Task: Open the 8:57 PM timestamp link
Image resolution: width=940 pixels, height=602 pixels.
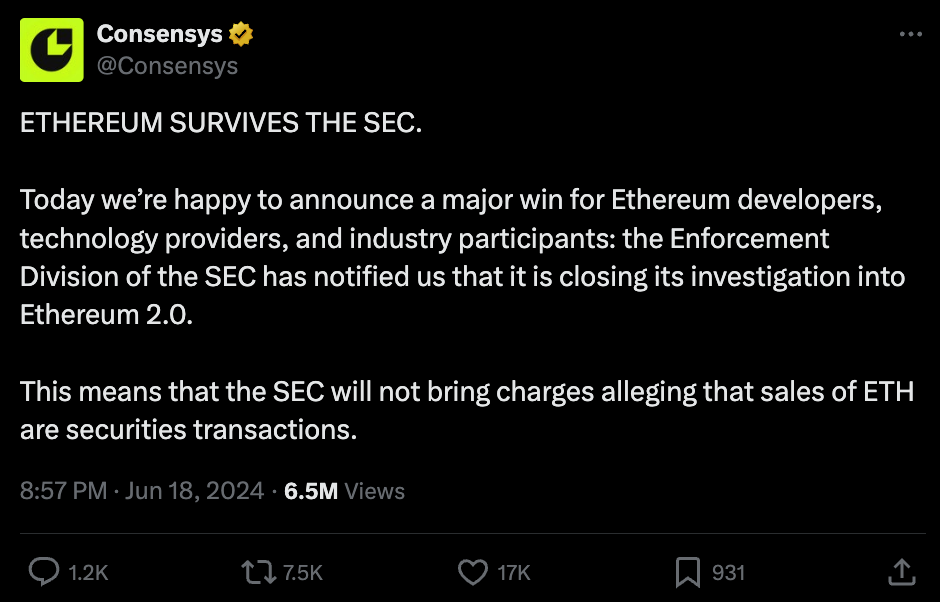Action: [x=64, y=490]
